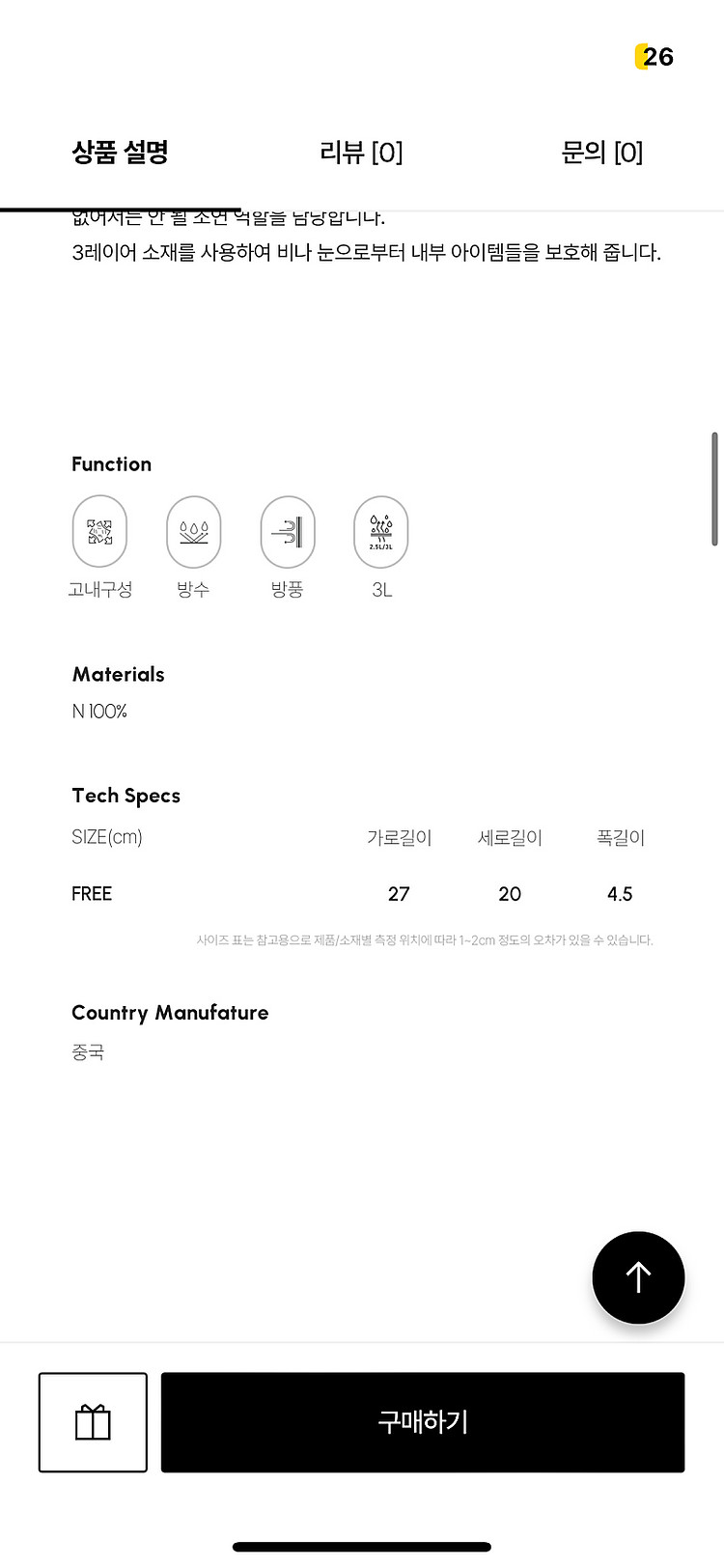This screenshot has height=1568, width=724.
Task: Tap the 방수 waterproof icon
Action: point(193,531)
